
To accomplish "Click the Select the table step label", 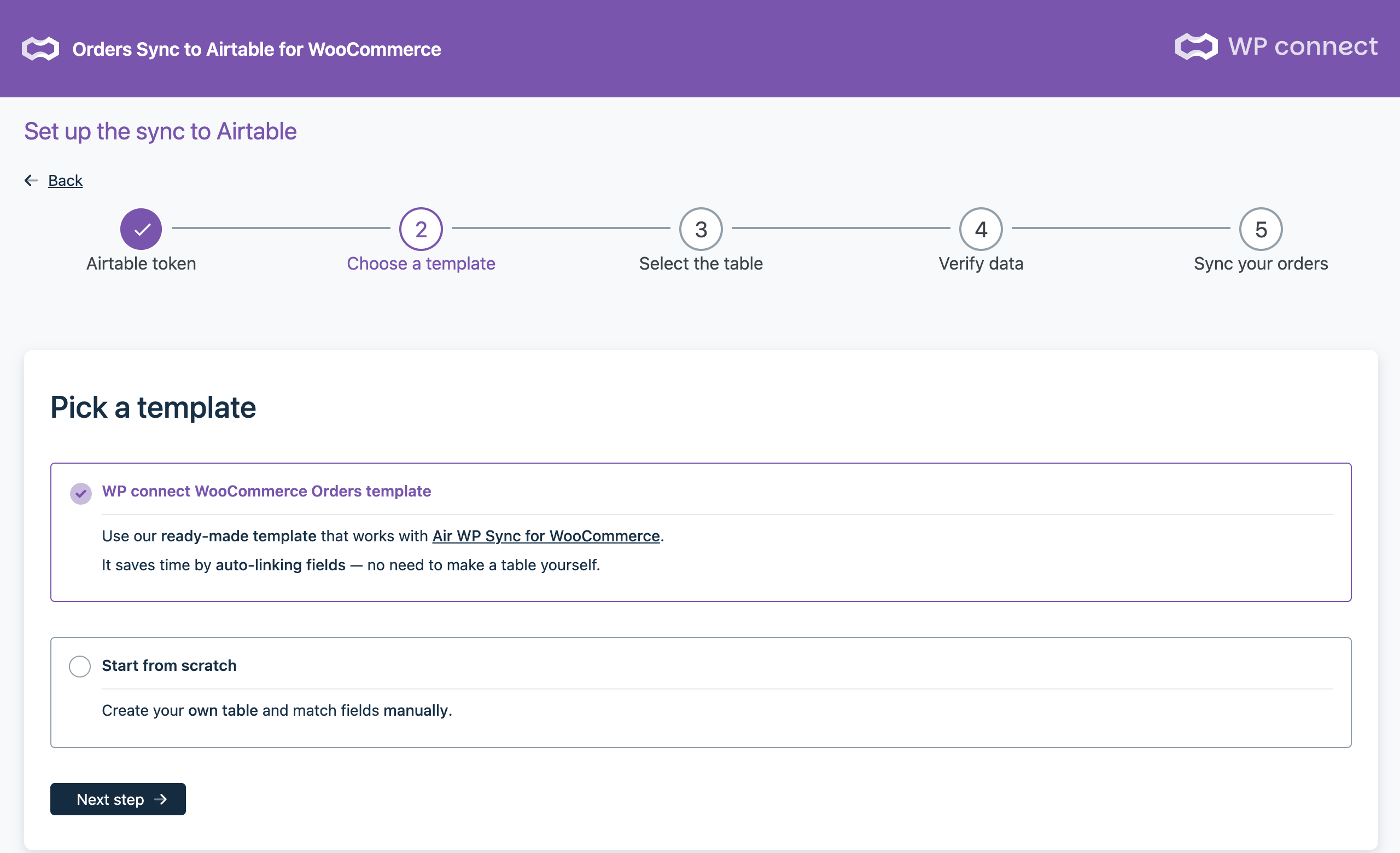I will tap(701, 264).
